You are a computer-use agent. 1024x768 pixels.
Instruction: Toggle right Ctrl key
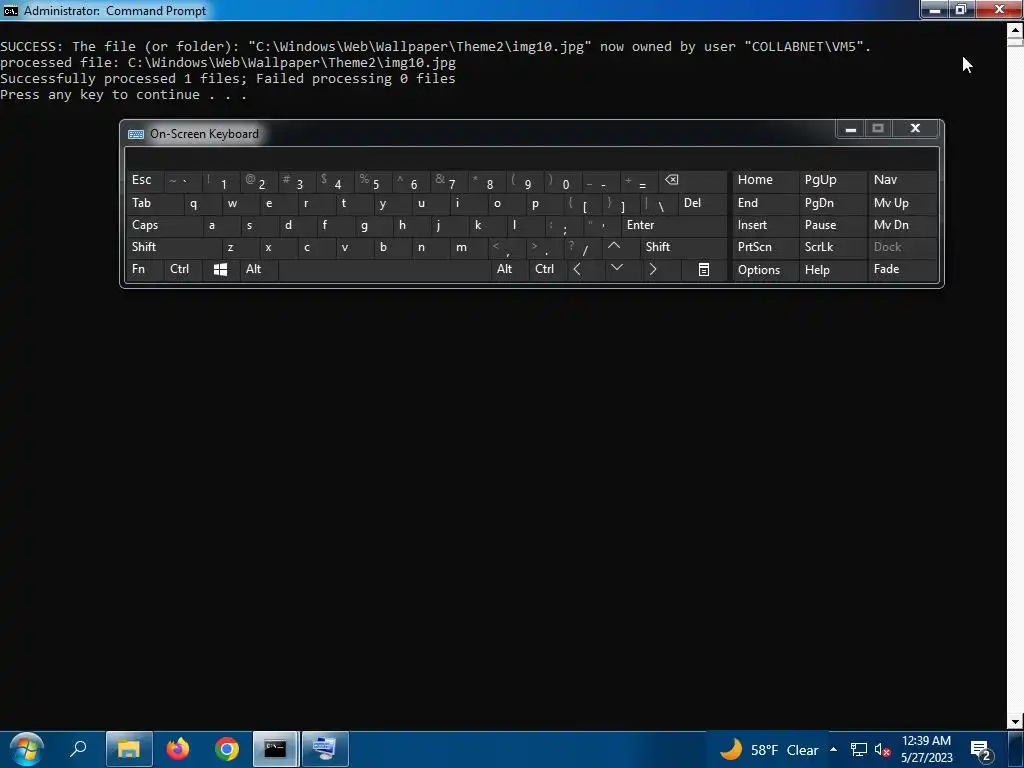(x=547, y=269)
